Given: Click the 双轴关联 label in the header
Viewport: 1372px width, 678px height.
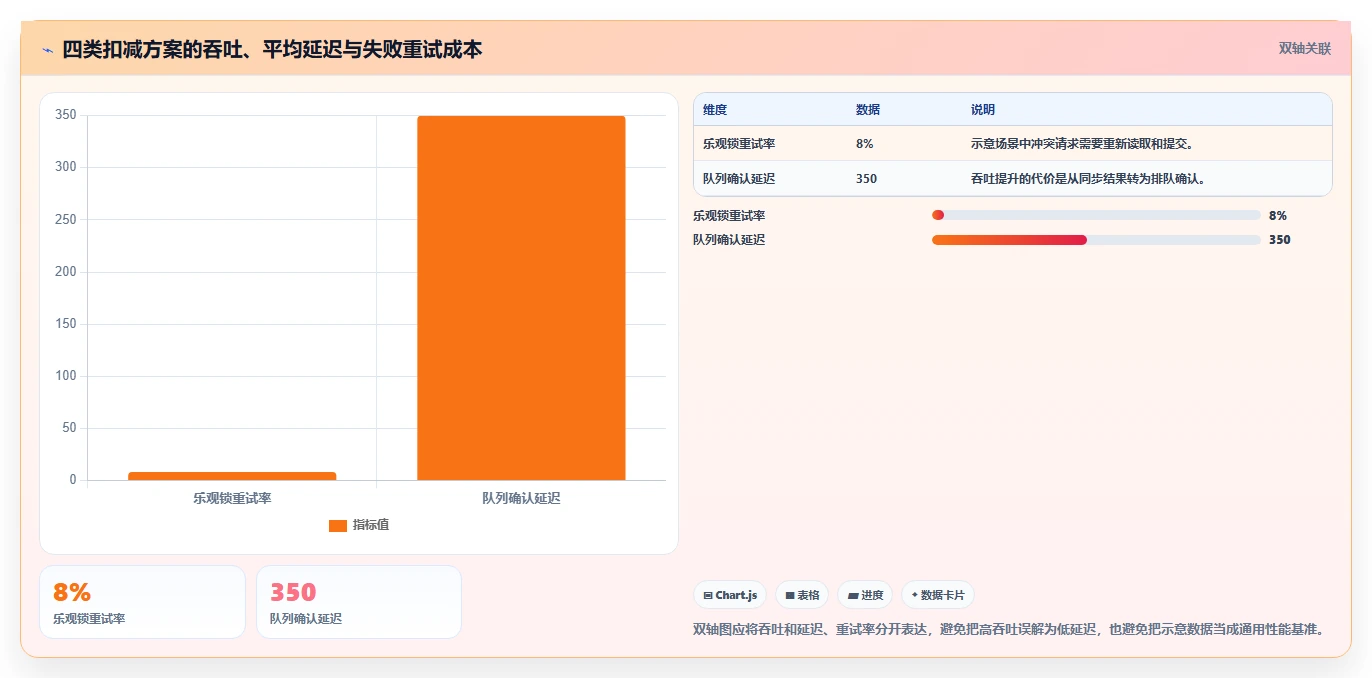Looking at the screenshot, I should [x=1305, y=48].
